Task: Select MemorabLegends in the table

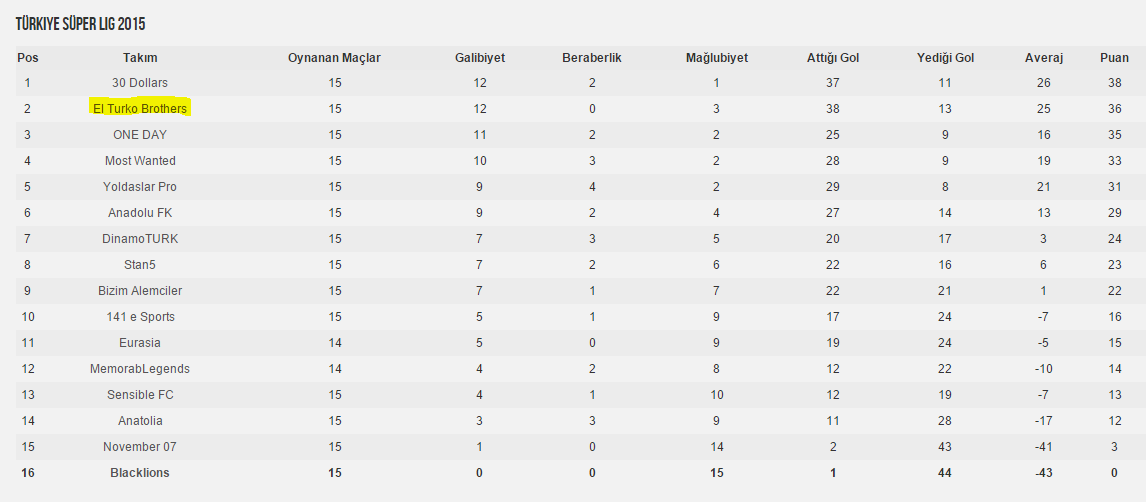Action: [x=140, y=369]
